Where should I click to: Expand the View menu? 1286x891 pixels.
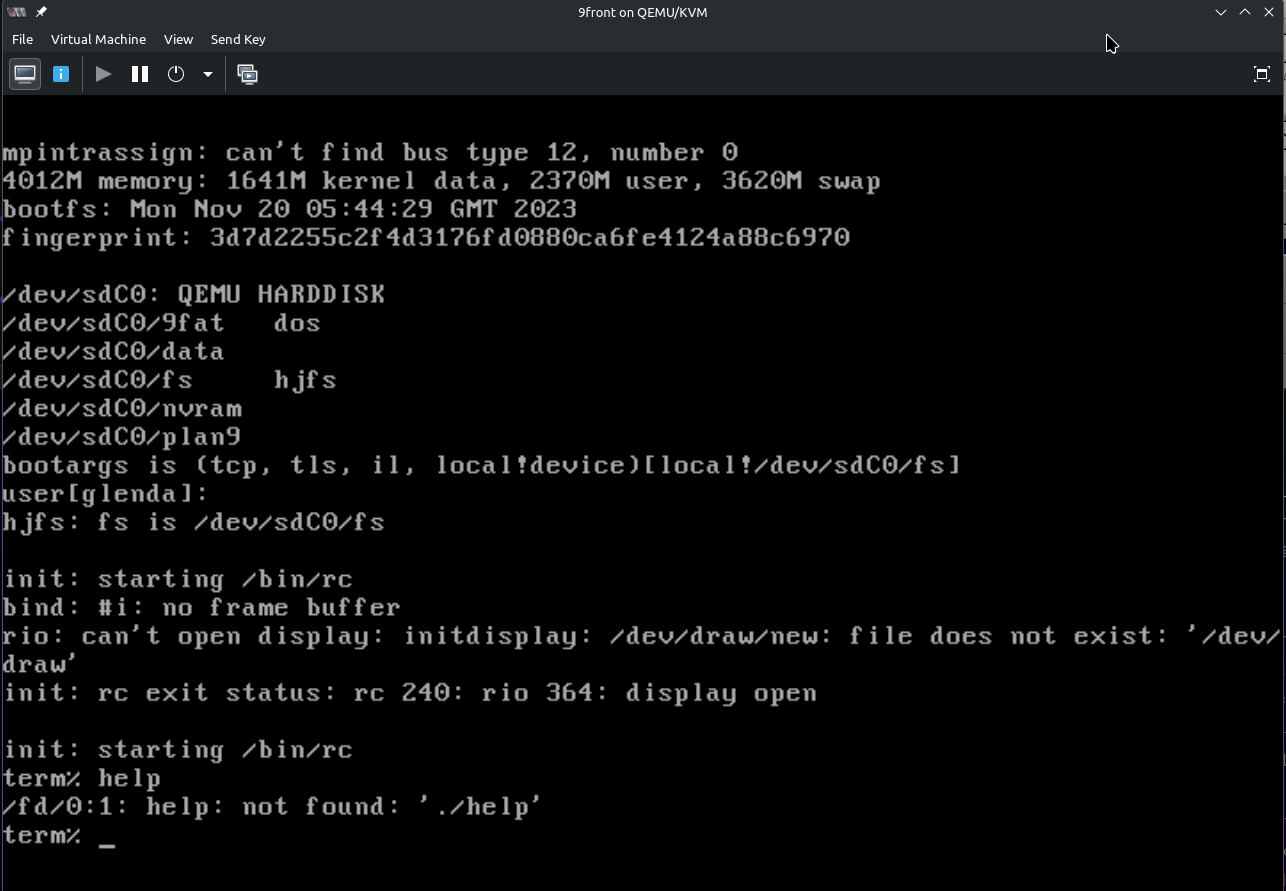[x=178, y=39]
